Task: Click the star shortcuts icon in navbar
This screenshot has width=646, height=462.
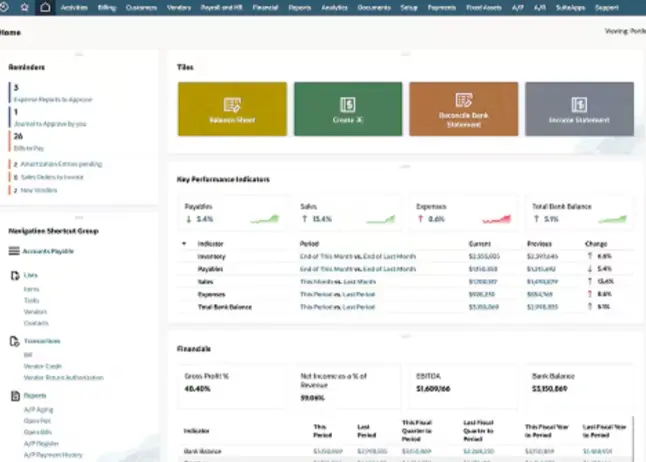Action: tap(25, 7)
